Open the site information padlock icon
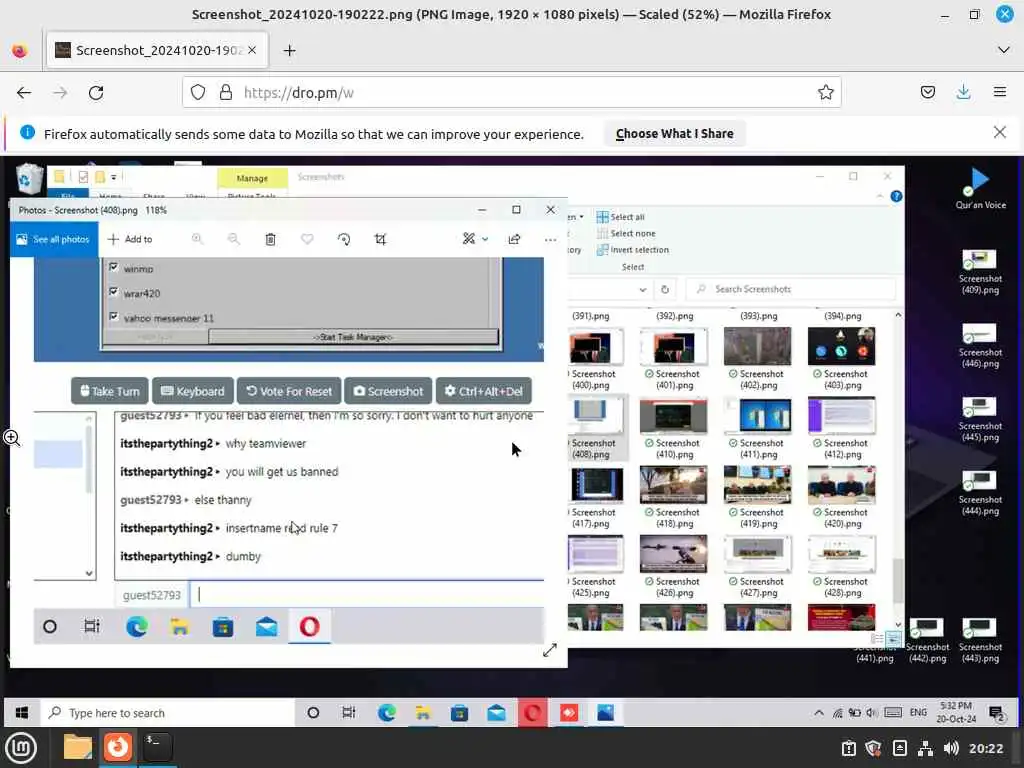This screenshot has height=768, width=1024. click(x=226, y=93)
